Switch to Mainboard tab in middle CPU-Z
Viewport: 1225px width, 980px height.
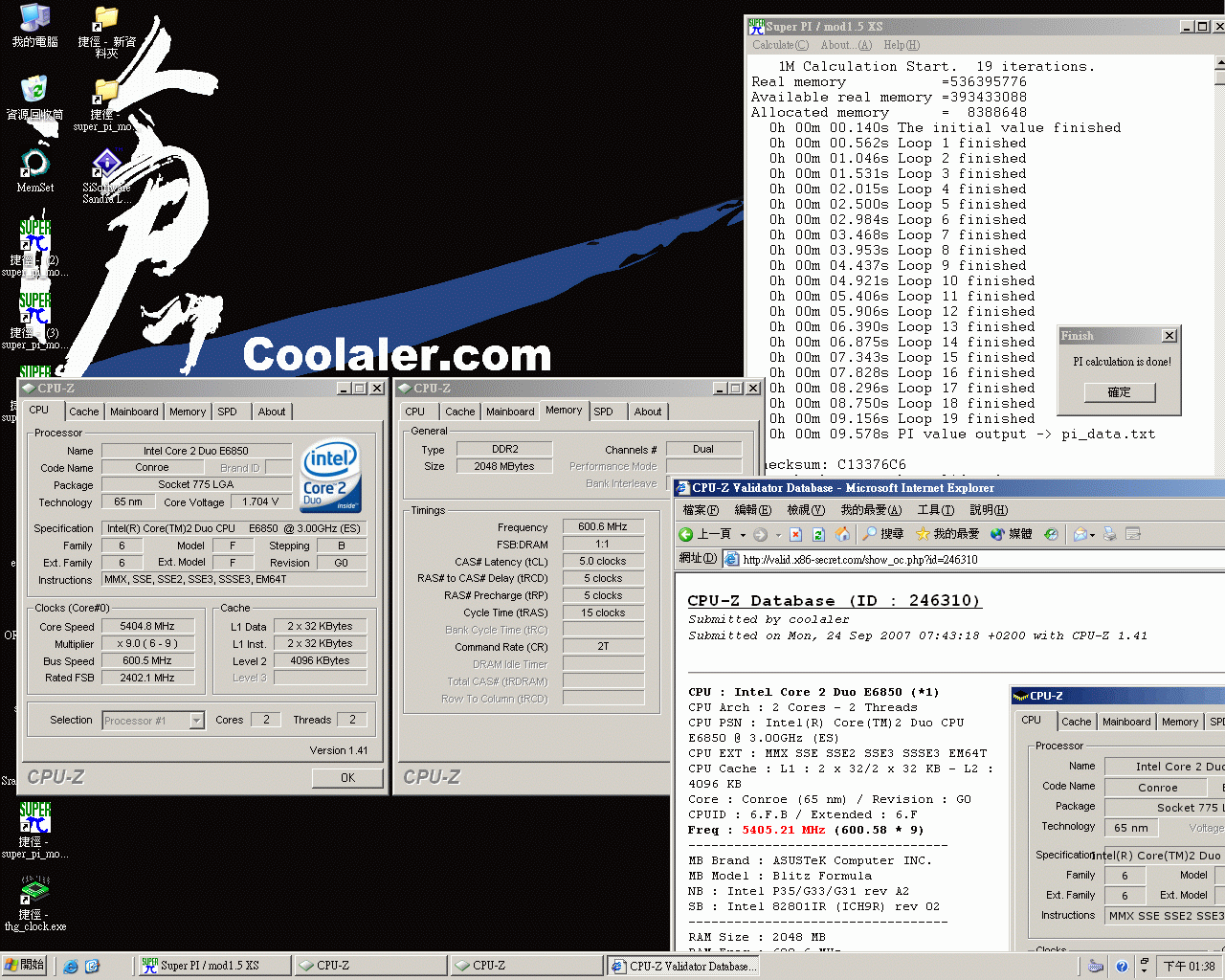(510, 412)
